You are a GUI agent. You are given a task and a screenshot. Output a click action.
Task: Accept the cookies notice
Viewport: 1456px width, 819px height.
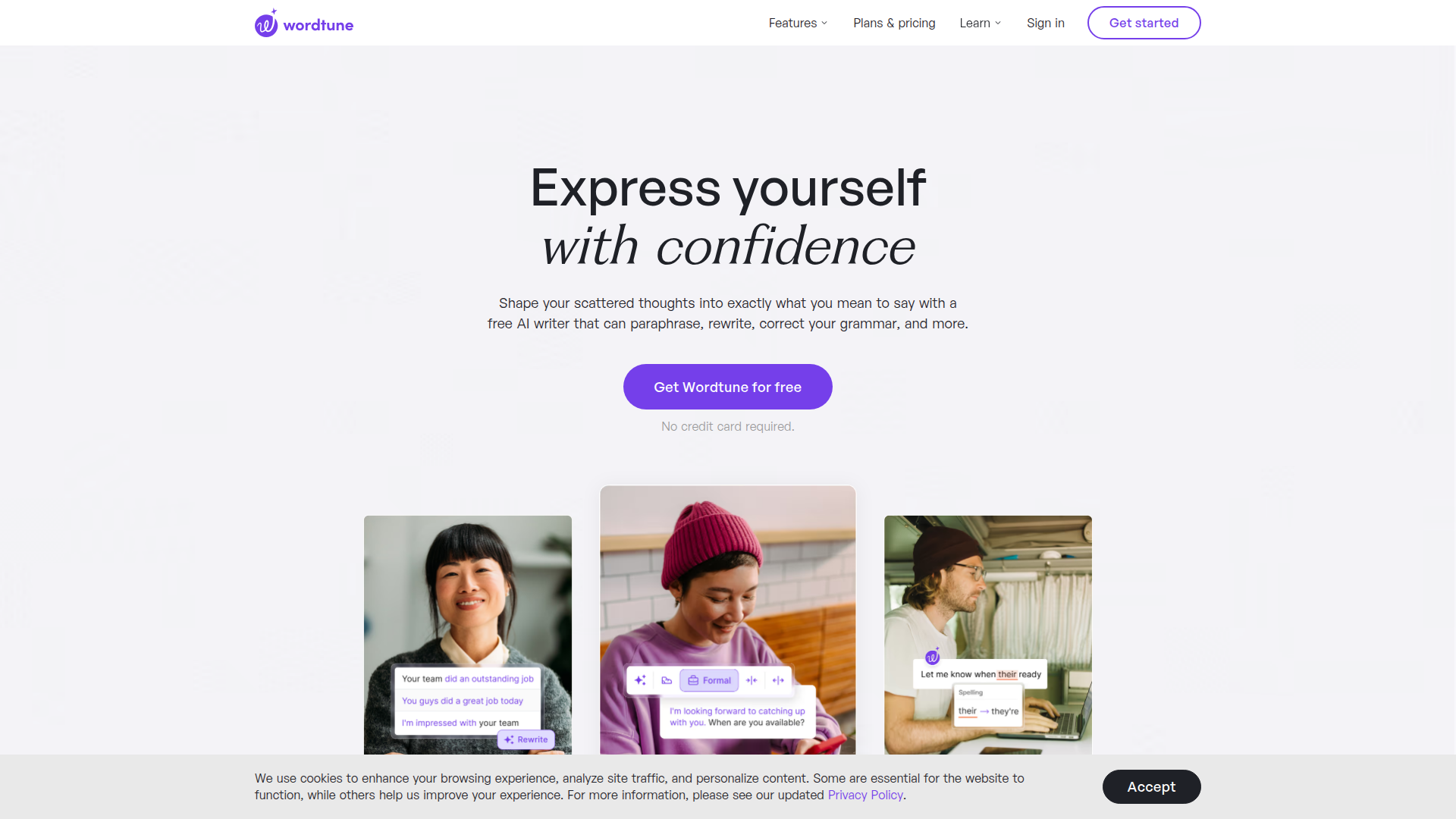(1151, 786)
